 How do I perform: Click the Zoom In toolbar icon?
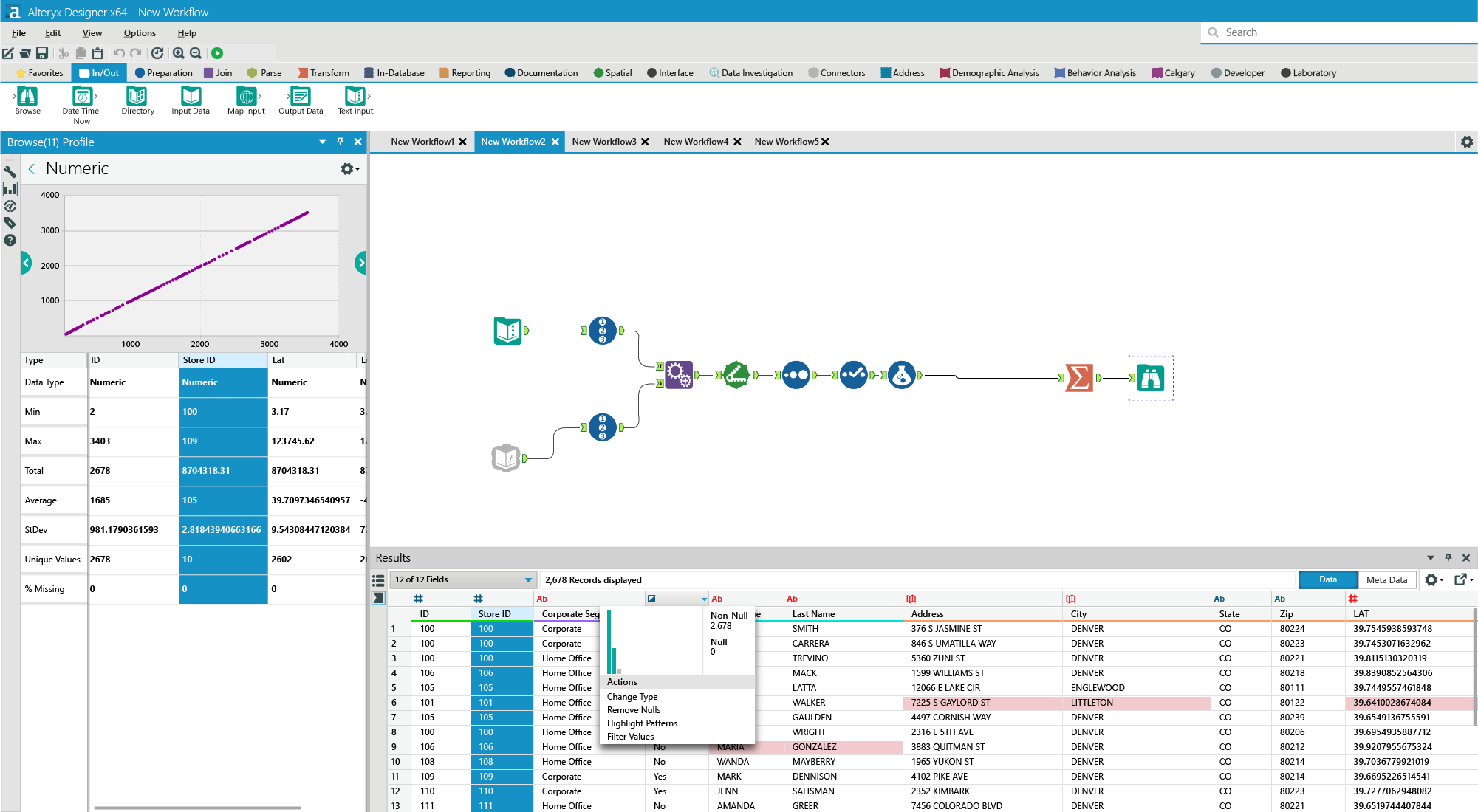coord(179,53)
